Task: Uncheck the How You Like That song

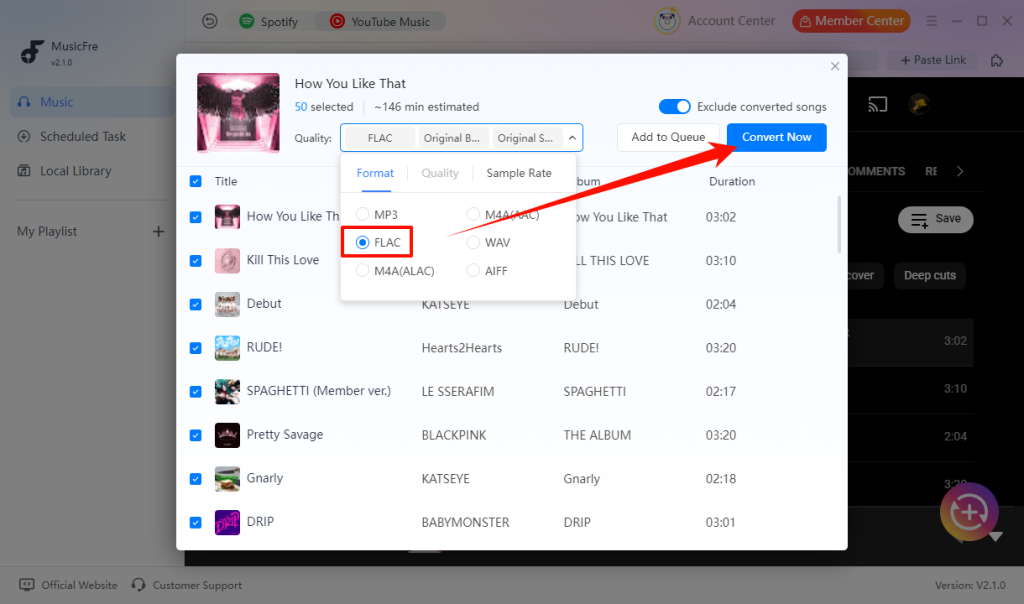Action: point(195,217)
